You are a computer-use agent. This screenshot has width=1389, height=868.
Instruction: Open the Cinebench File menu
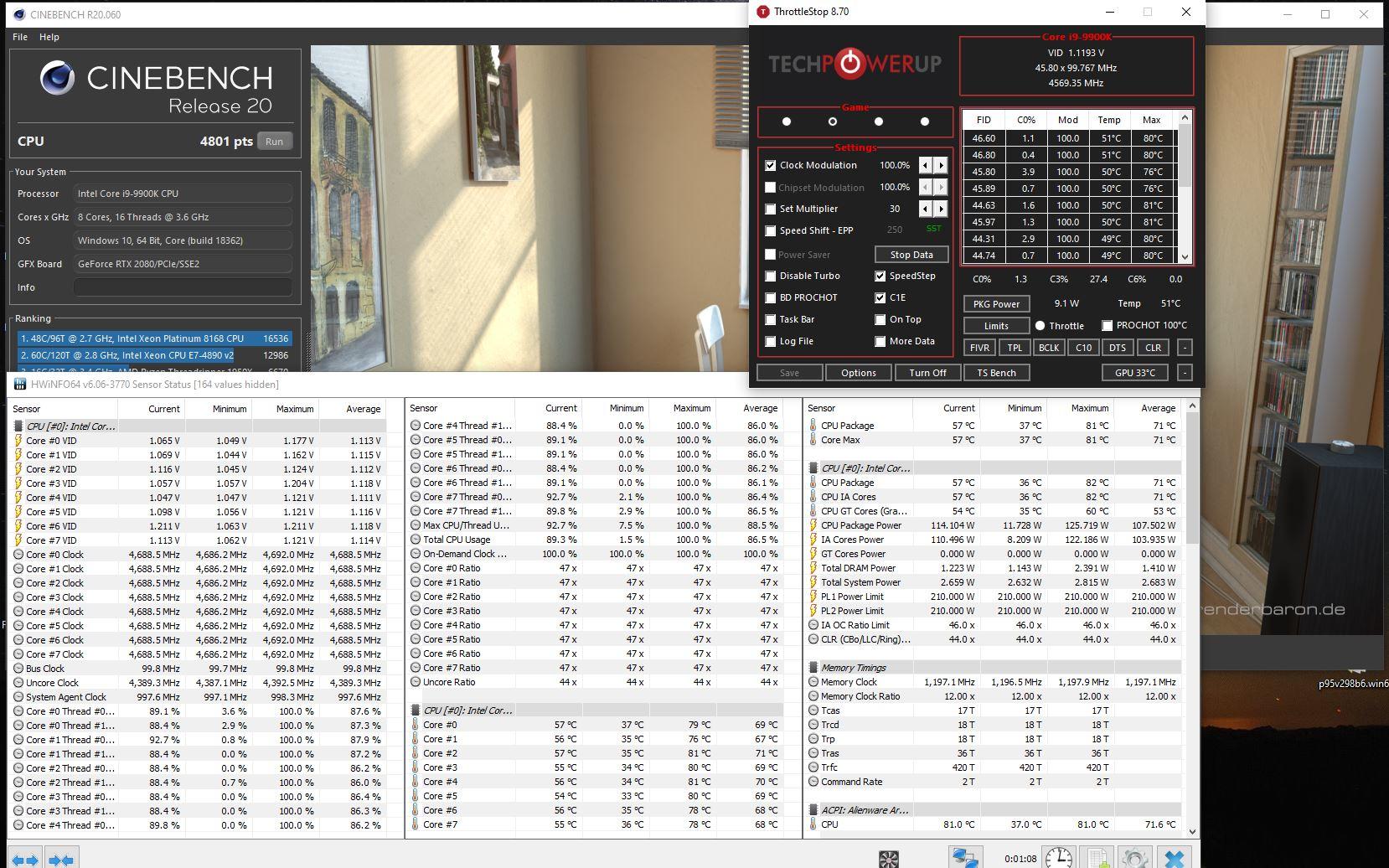point(20,37)
